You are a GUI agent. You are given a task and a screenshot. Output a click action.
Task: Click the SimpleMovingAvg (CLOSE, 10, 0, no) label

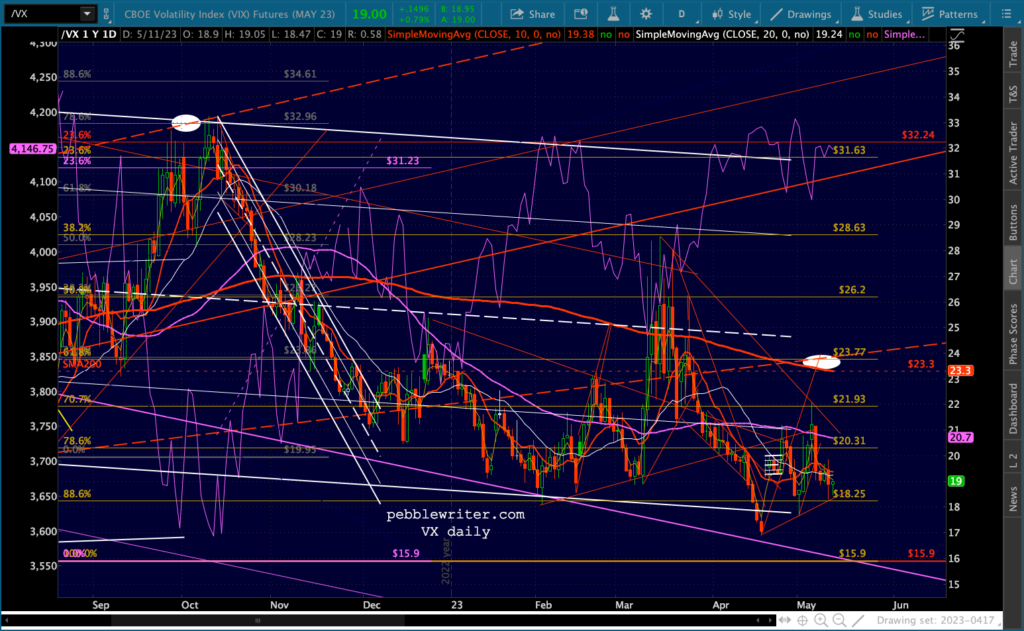tap(473, 35)
